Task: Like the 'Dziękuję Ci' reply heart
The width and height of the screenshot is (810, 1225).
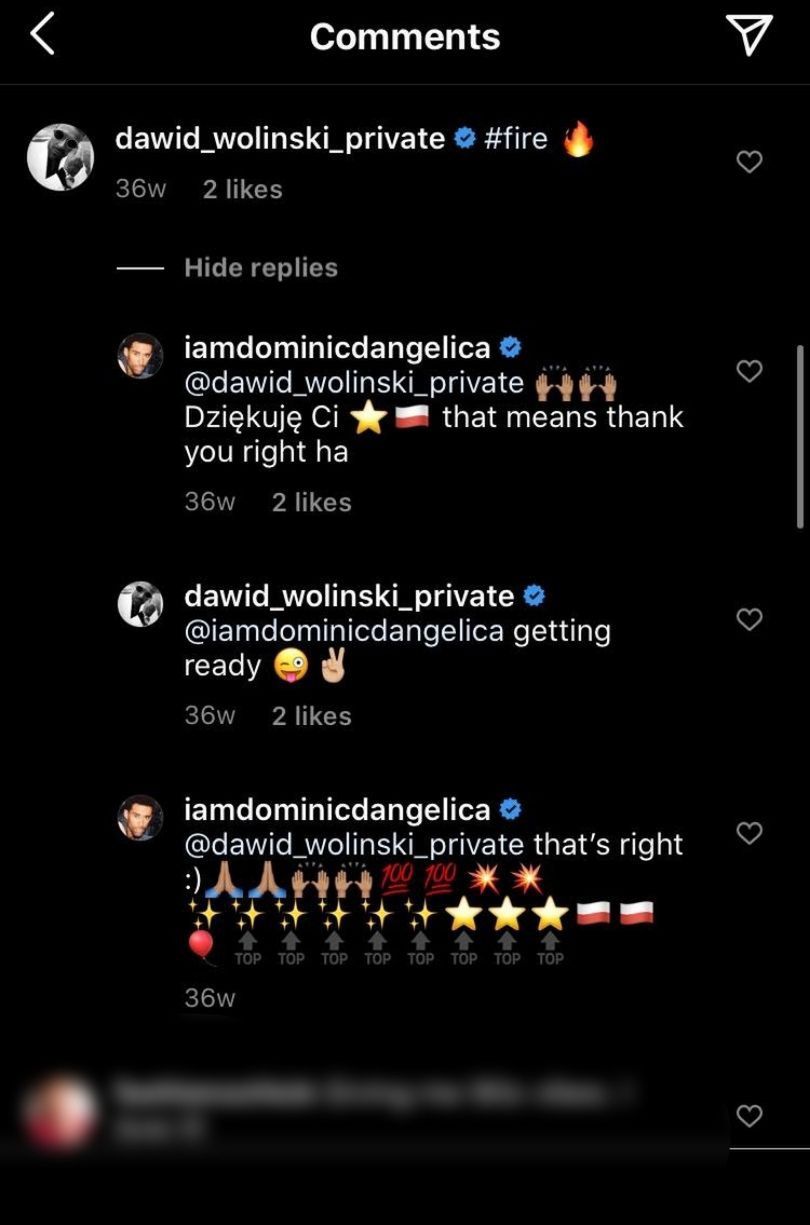Action: pos(749,371)
